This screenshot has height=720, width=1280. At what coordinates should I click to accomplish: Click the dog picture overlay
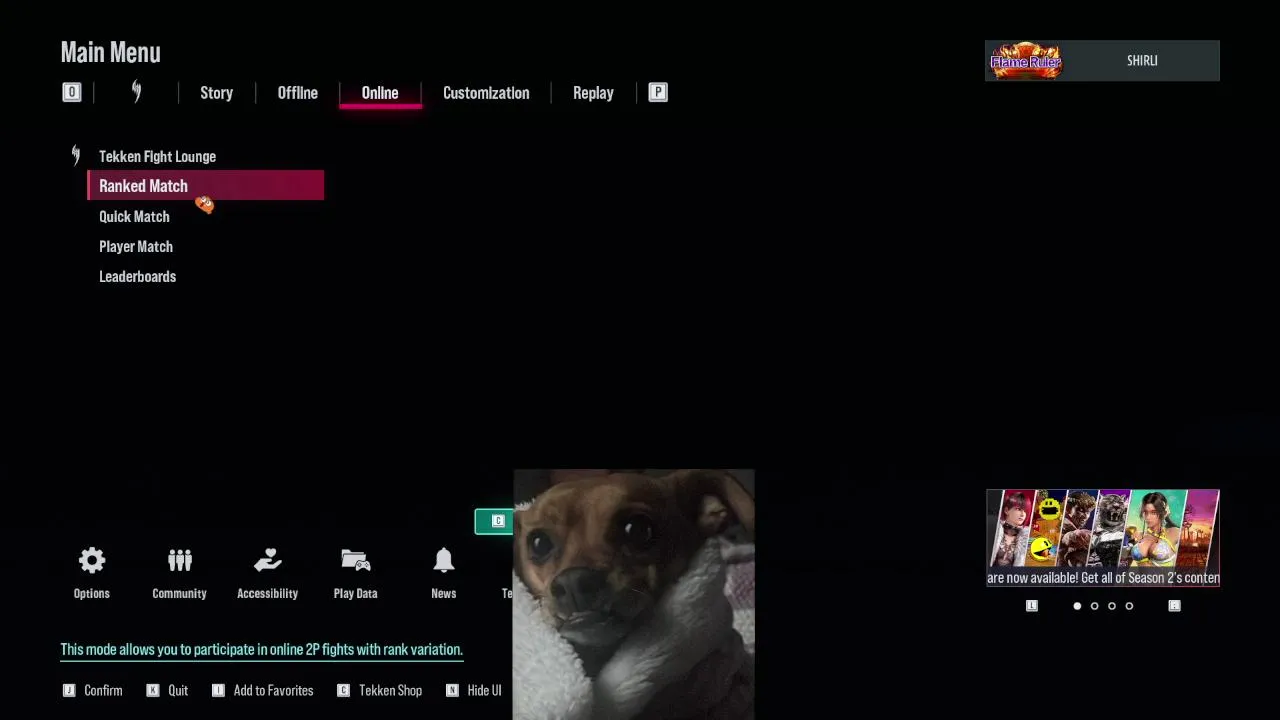coord(634,594)
